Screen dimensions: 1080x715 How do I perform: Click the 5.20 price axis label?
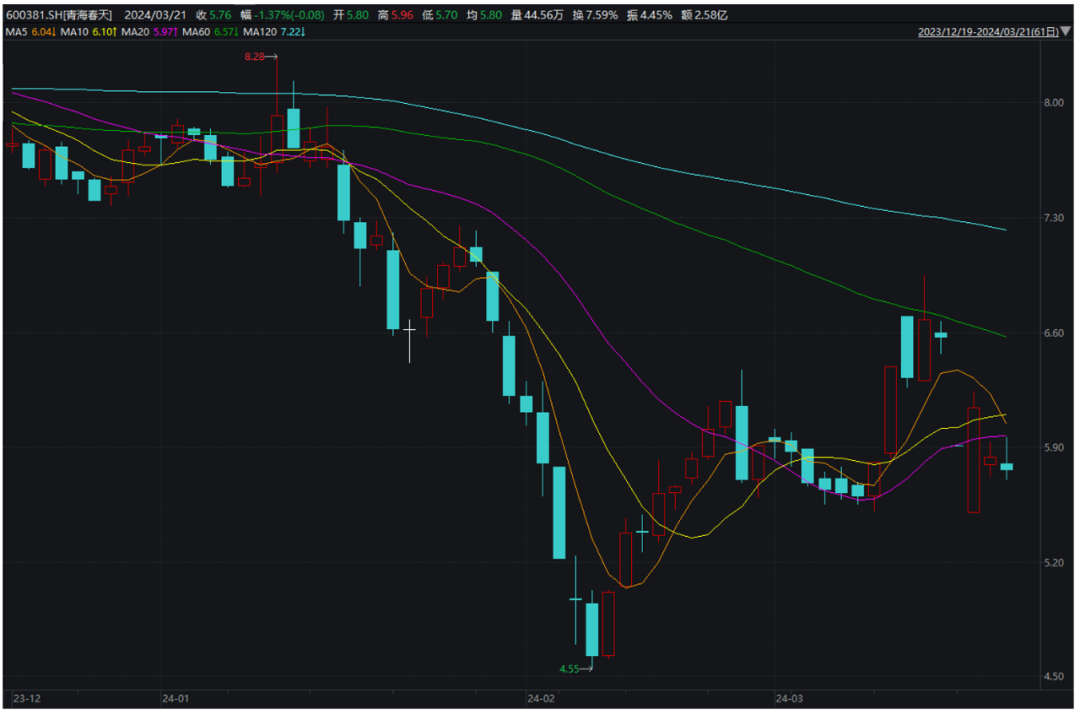click(1053, 563)
